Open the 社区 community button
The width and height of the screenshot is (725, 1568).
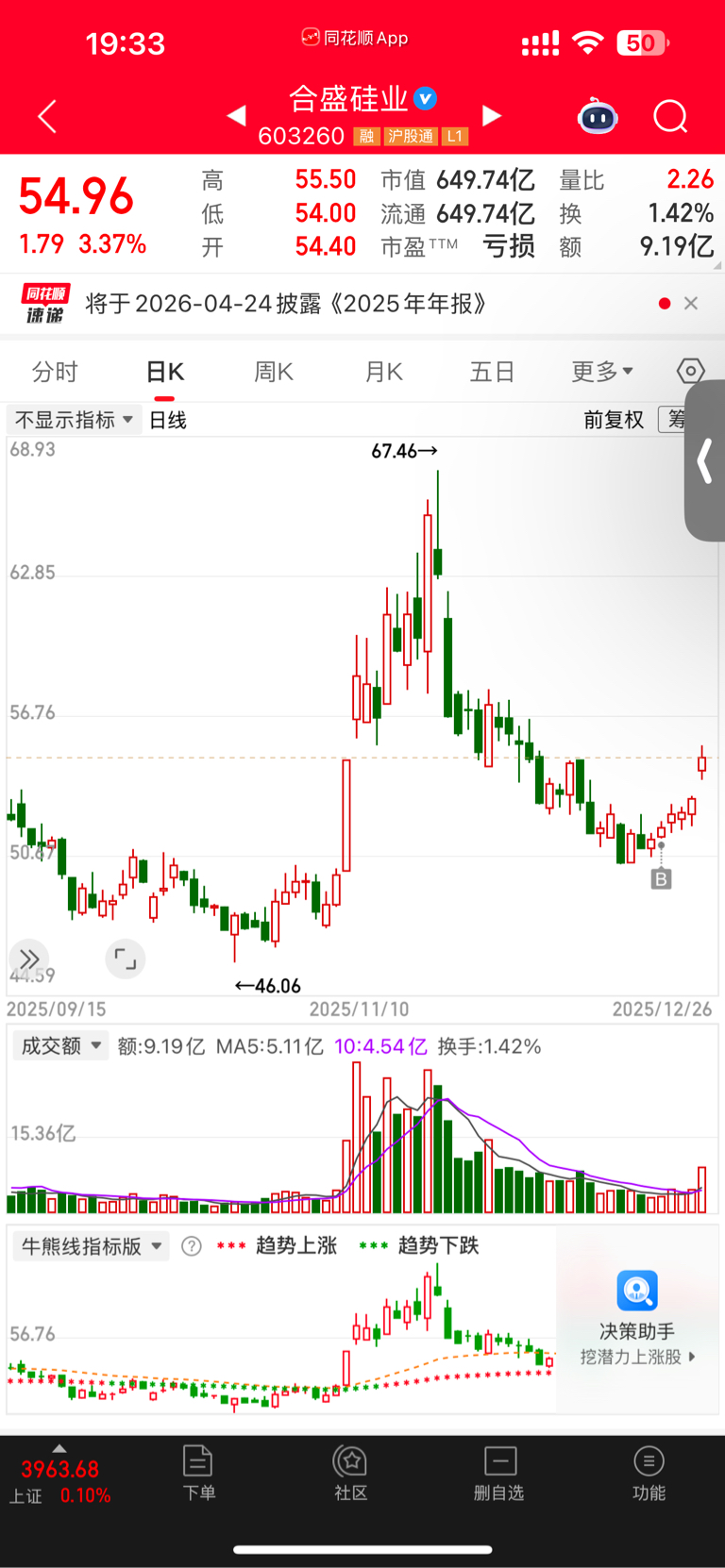coord(350,1473)
